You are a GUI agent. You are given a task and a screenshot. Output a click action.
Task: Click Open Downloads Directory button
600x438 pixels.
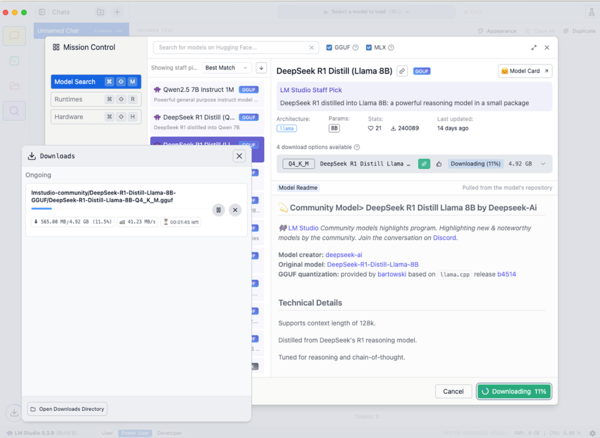click(x=67, y=409)
